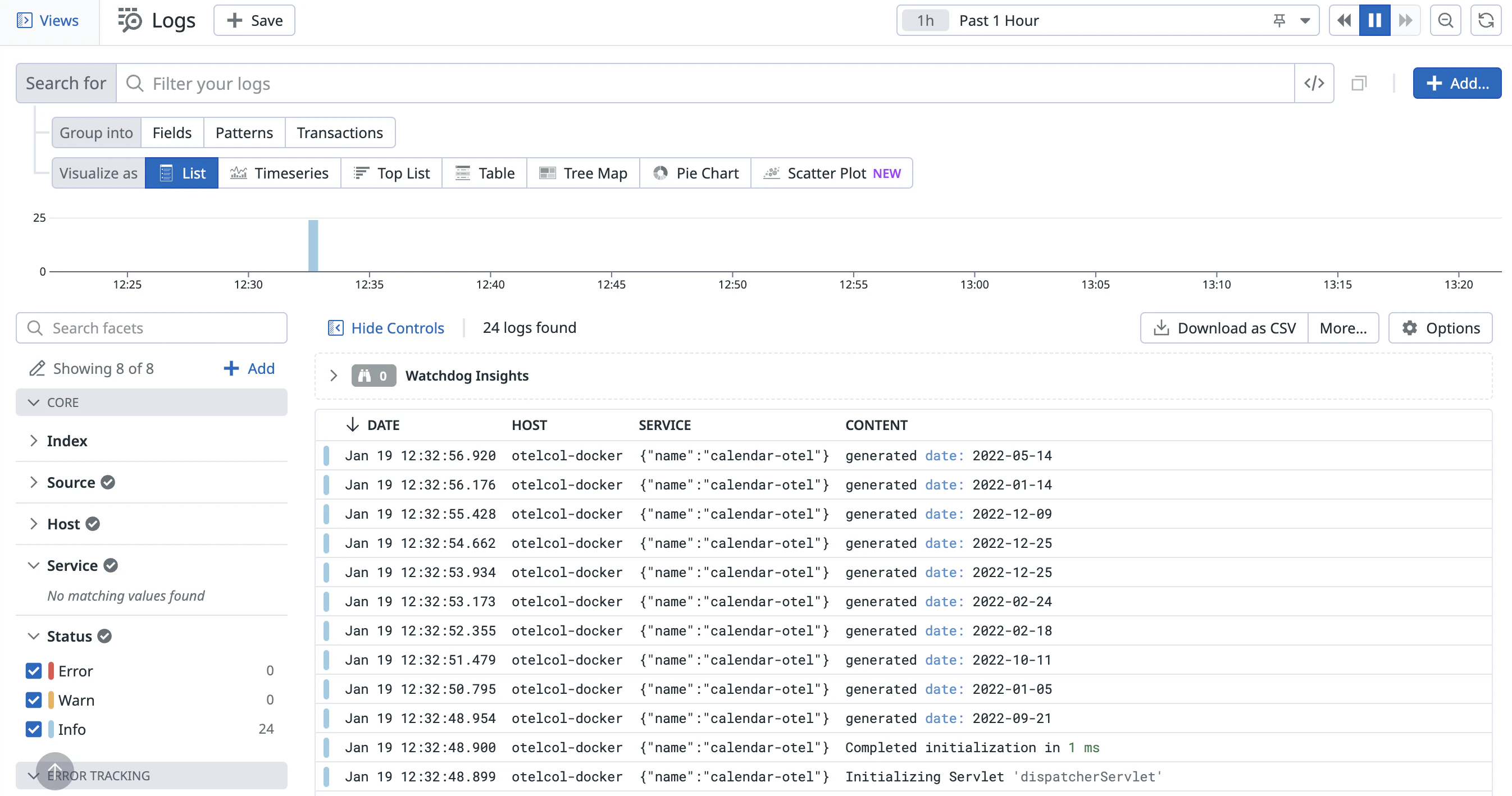The width and height of the screenshot is (1512, 796).
Task: Click the DATE column sort arrow
Action: [352, 425]
